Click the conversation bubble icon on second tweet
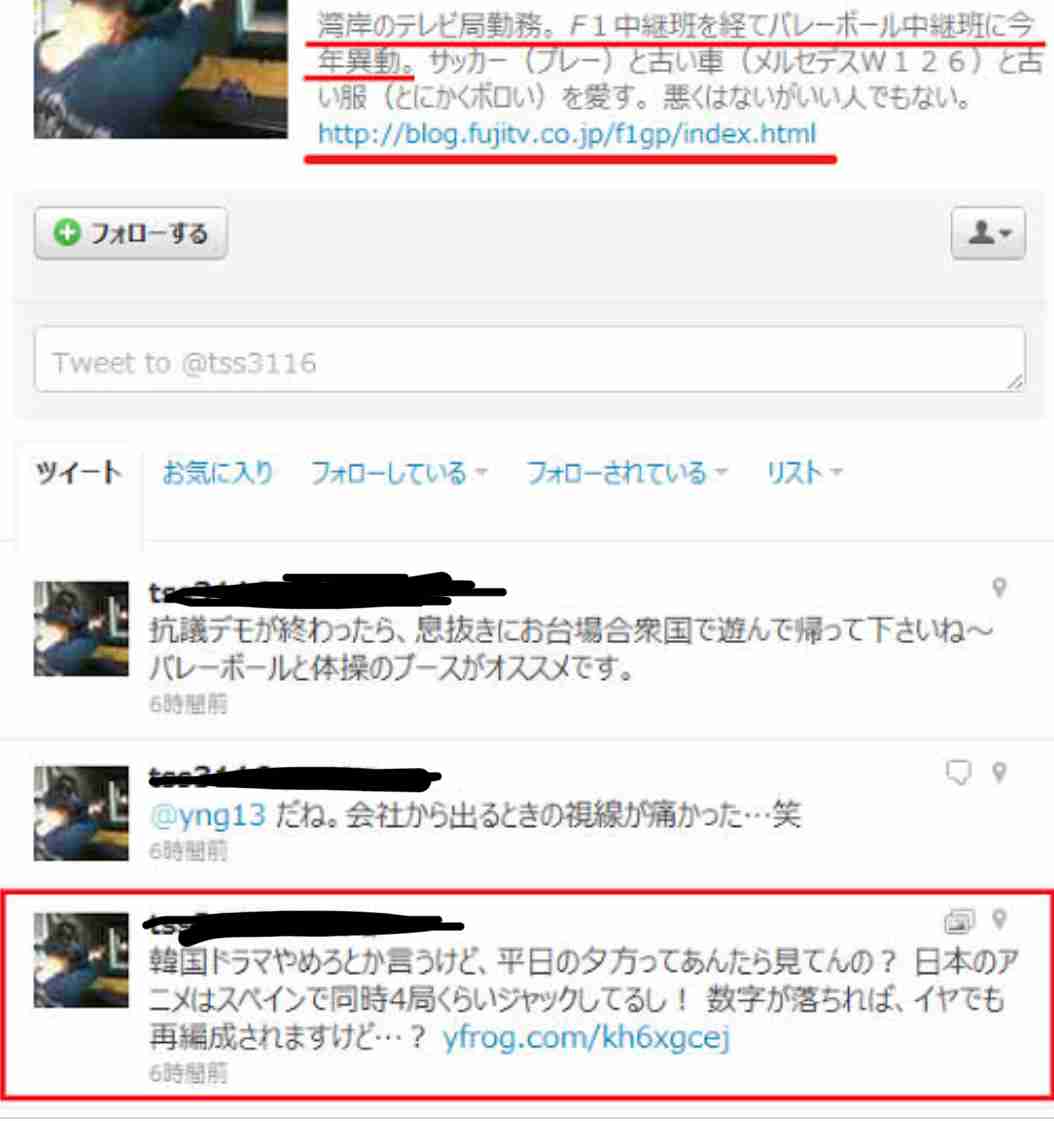Screen dimensions: 1054x1121 point(958,772)
